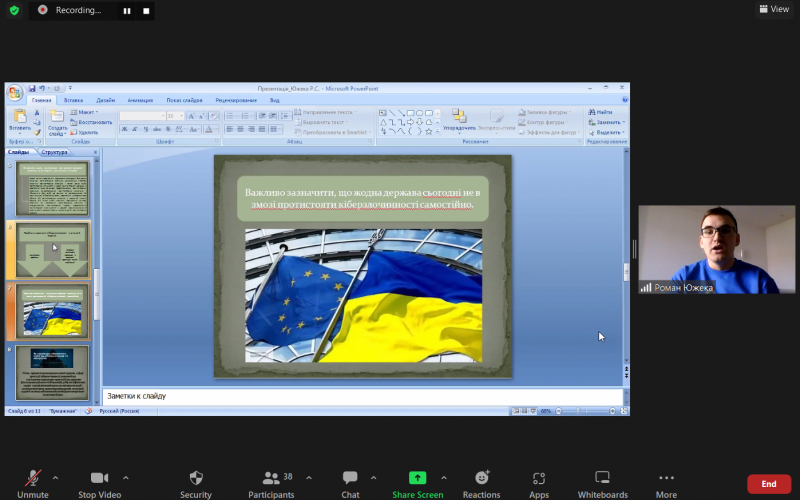
Task: Switch to the Рецензирование ribbon tab
Action: (236, 100)
